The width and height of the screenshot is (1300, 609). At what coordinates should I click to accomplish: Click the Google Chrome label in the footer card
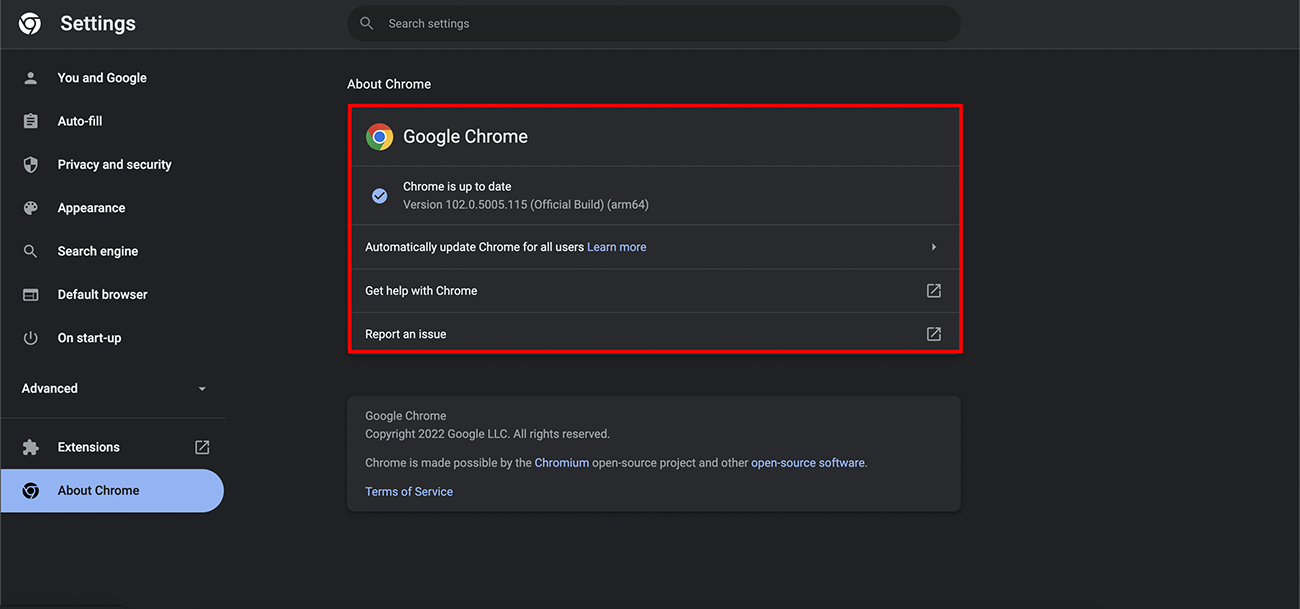coord(406,416)
